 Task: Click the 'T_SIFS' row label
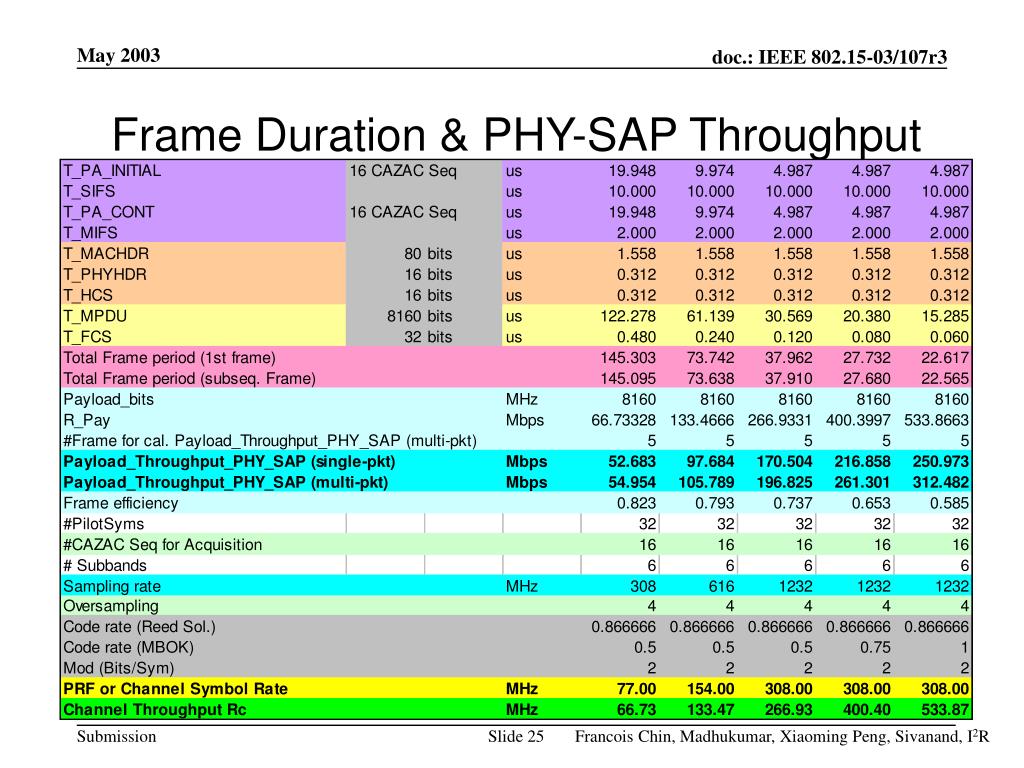[89, 192]
